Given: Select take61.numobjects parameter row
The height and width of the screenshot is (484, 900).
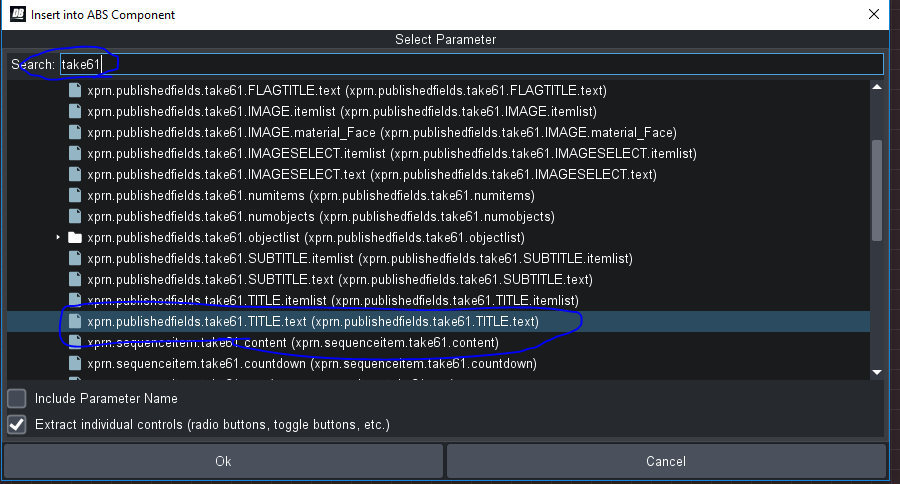Looking at the screenshot, I should (320, 216).
